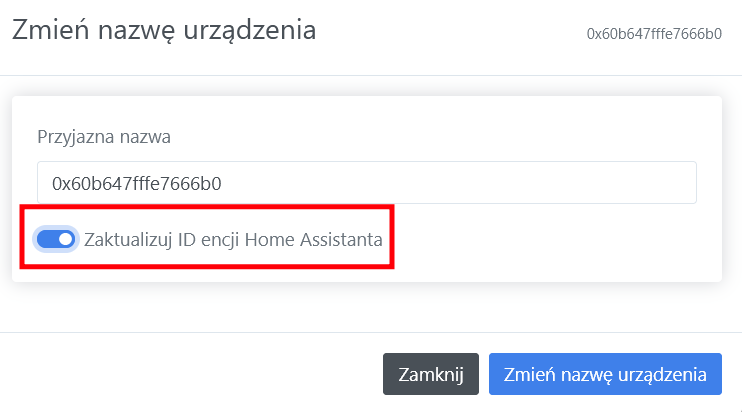Click the dialog title 'Zmień nazwę urządzenia'
Image resolution: width=742 pixels, height=412 pixels.
tap(163, 30)
